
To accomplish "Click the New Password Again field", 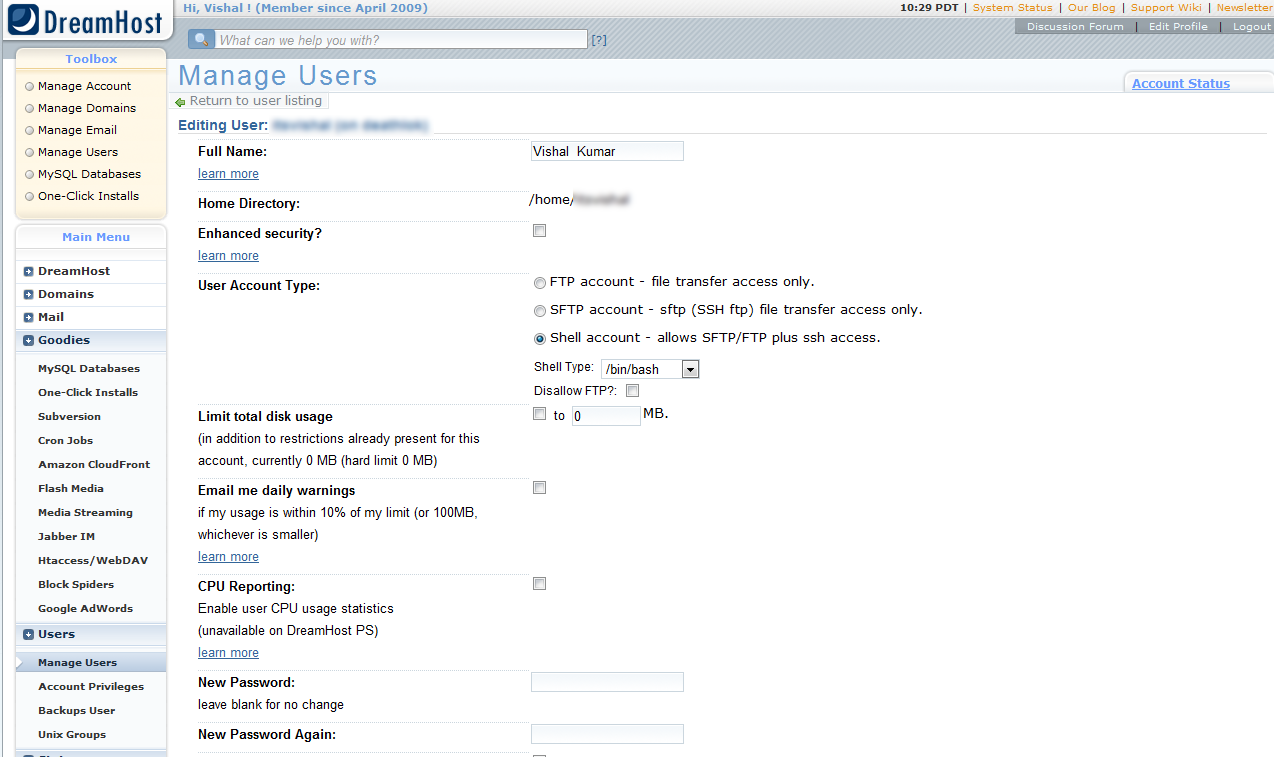I will 607,734.
